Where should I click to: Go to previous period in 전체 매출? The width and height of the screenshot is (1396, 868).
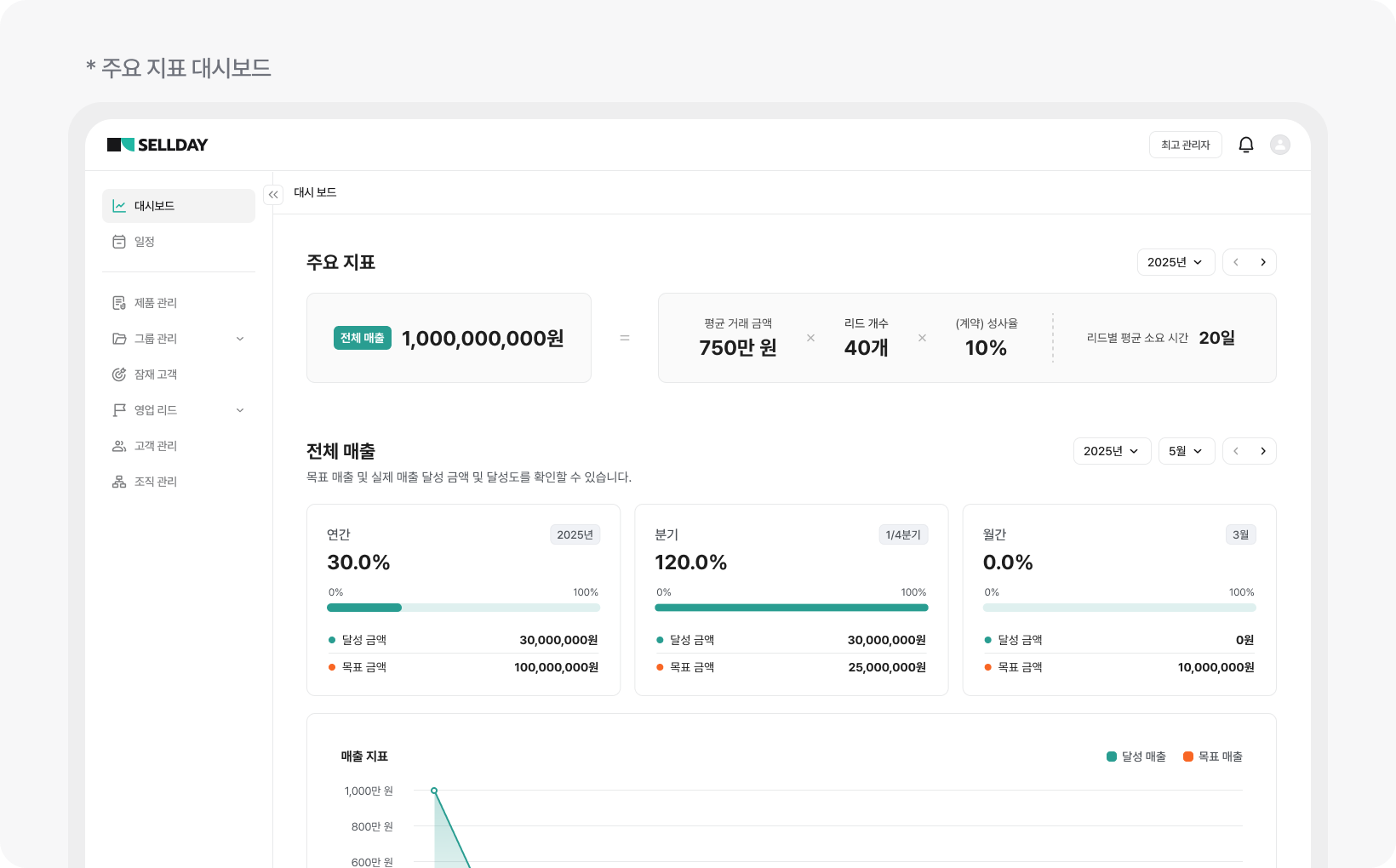(x=1236, y=451)
